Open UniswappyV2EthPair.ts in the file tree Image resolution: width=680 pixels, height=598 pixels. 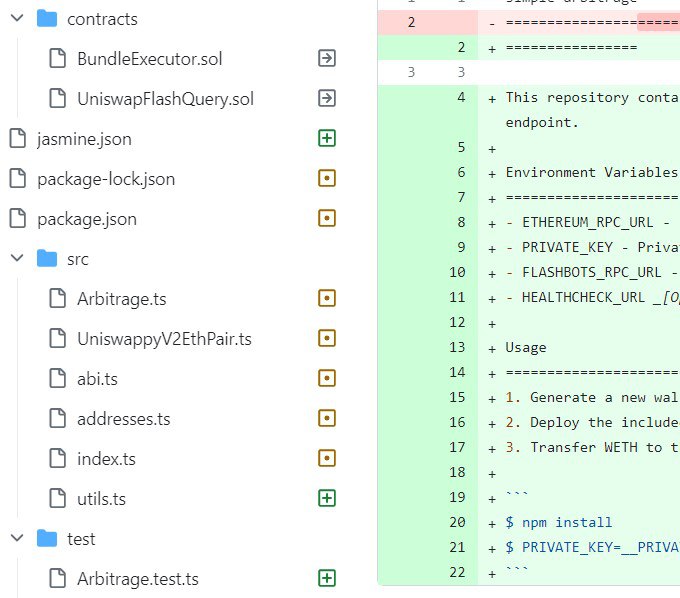click(164, 339)
